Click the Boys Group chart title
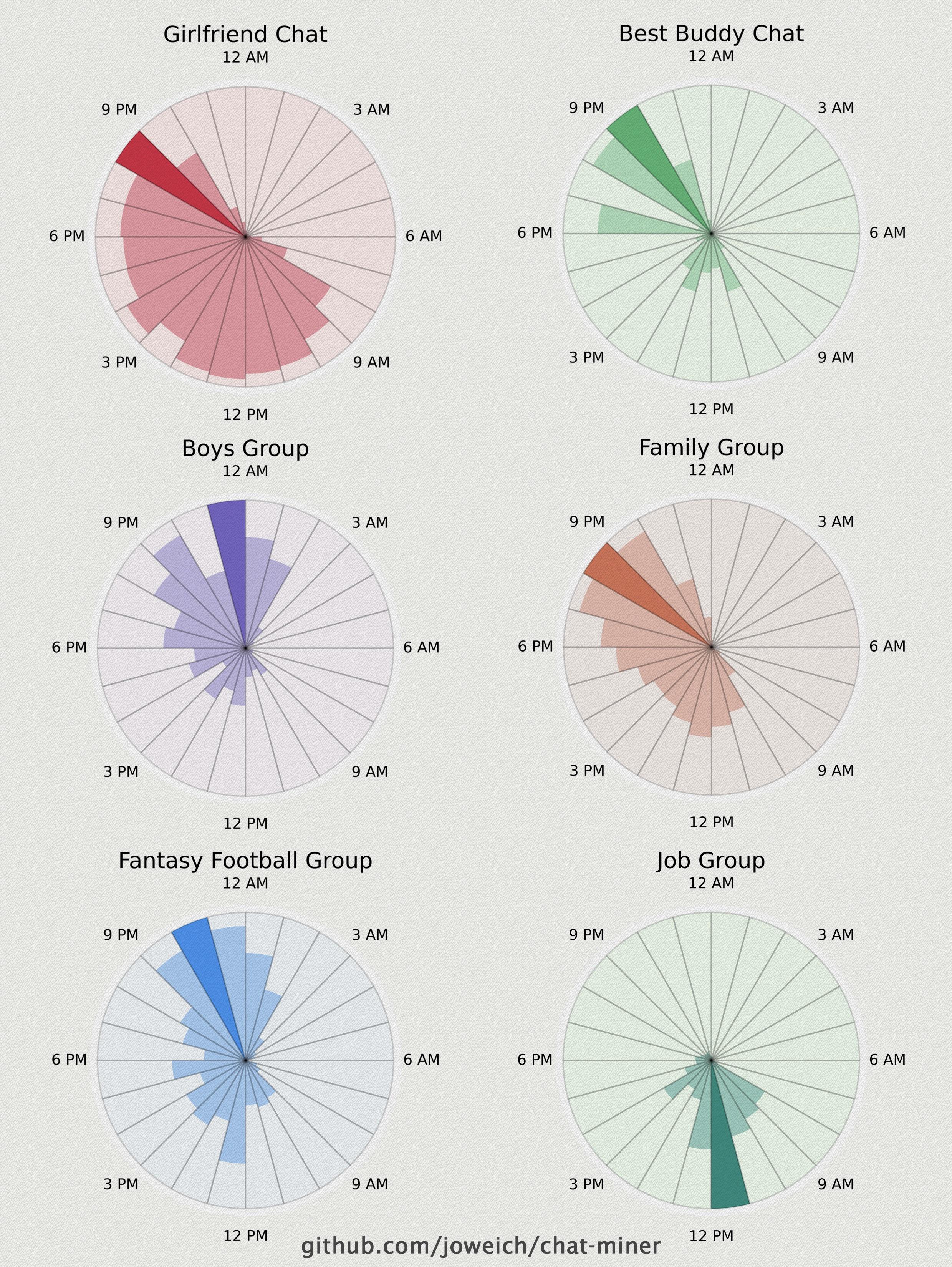The width and height of the screenshot is (952, 1267). point(245,448)
